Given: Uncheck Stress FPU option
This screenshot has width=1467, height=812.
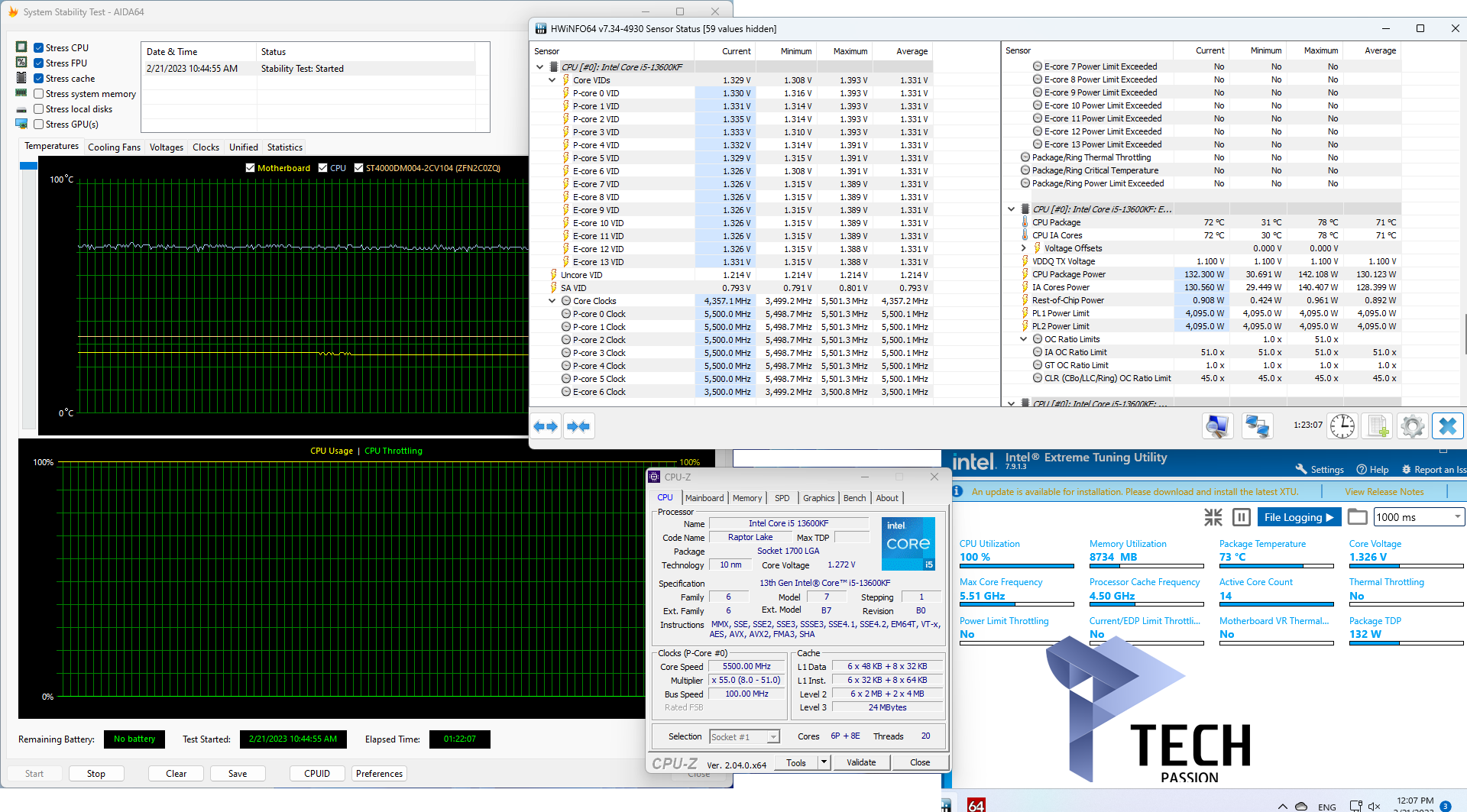Looking at the screenshot, I should 39,63.
